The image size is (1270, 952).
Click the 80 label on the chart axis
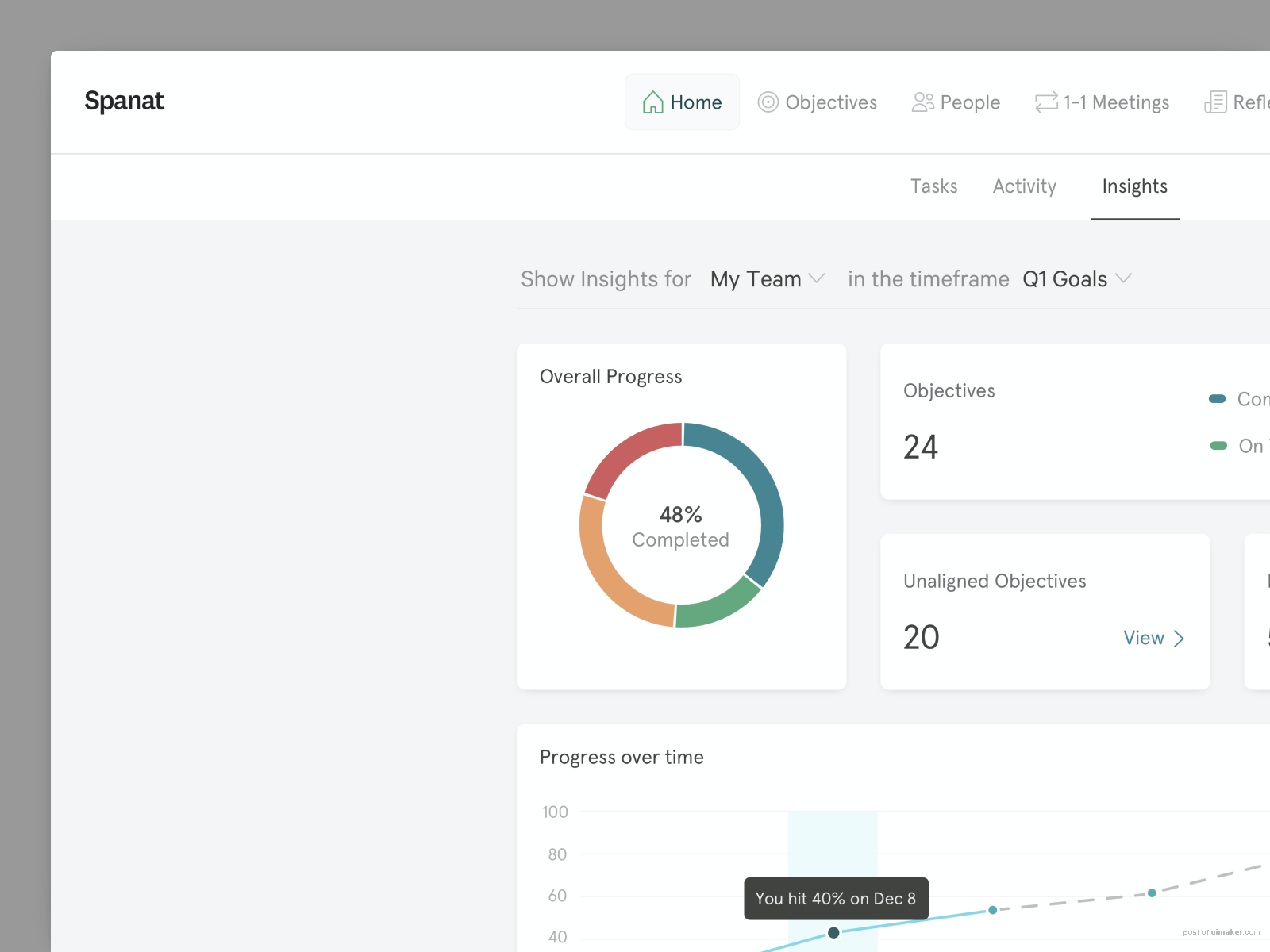[557, 855]
